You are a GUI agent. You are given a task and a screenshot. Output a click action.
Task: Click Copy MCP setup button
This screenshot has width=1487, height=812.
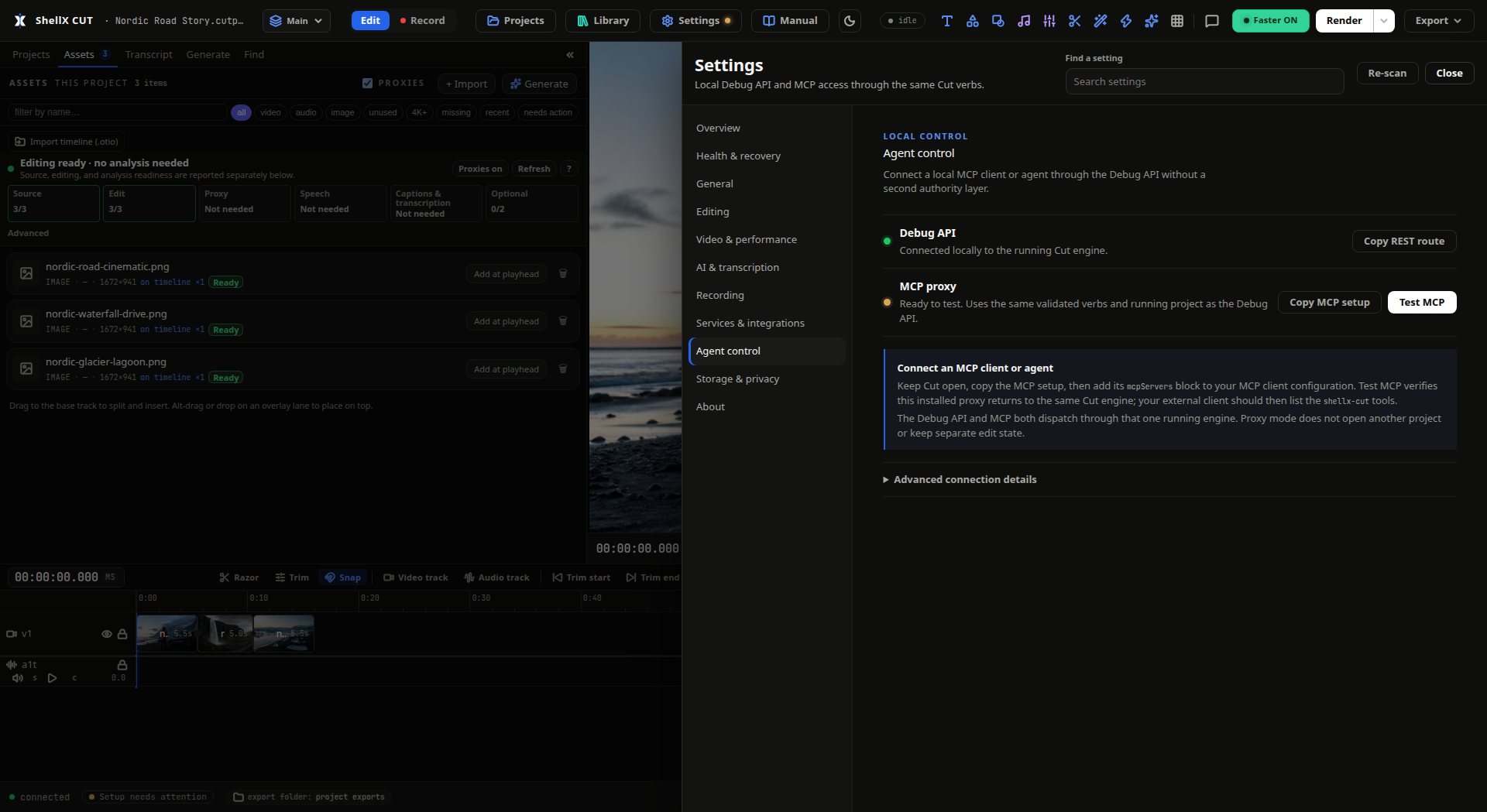pyautogui.click(x=1330, y=303)
